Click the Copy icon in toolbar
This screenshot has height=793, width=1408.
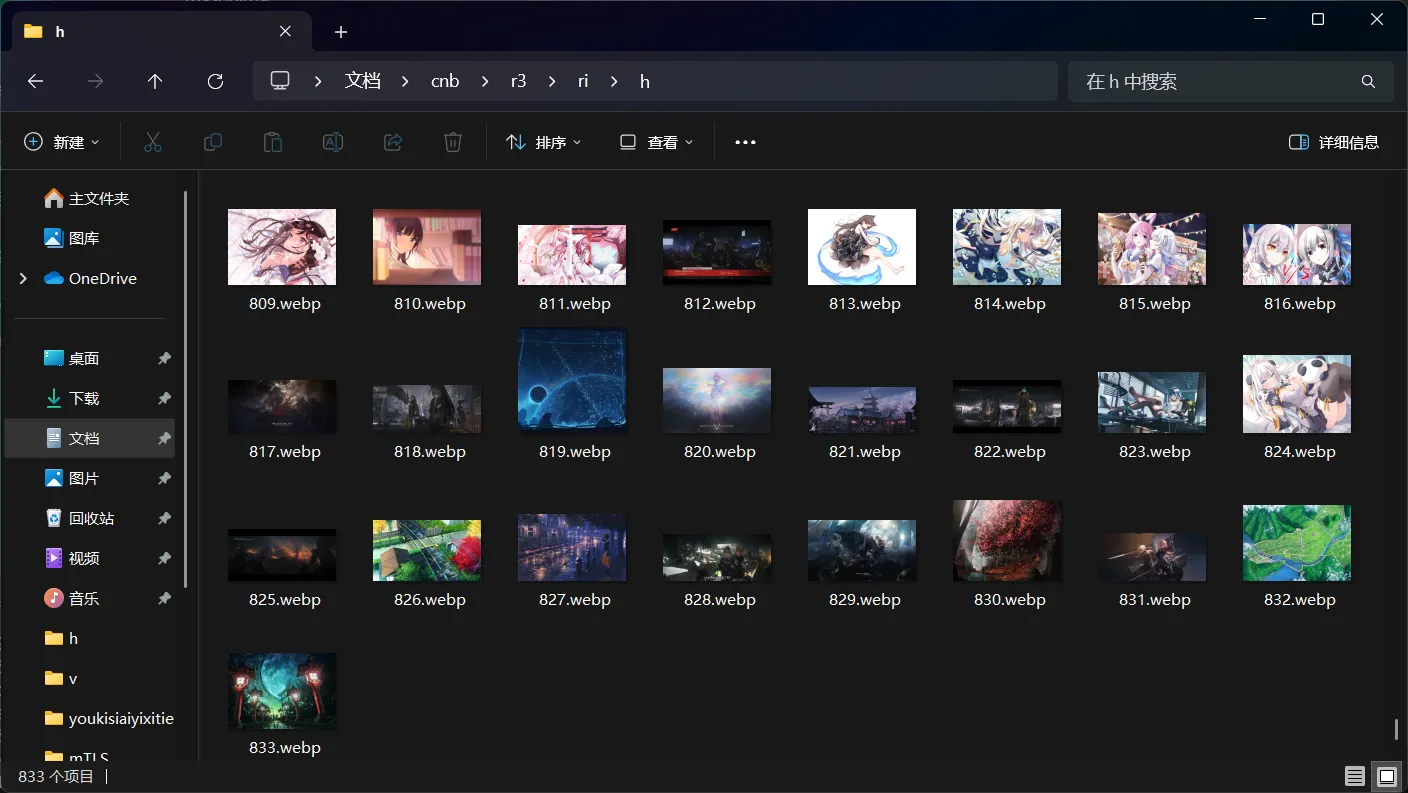tap(212, 142)
